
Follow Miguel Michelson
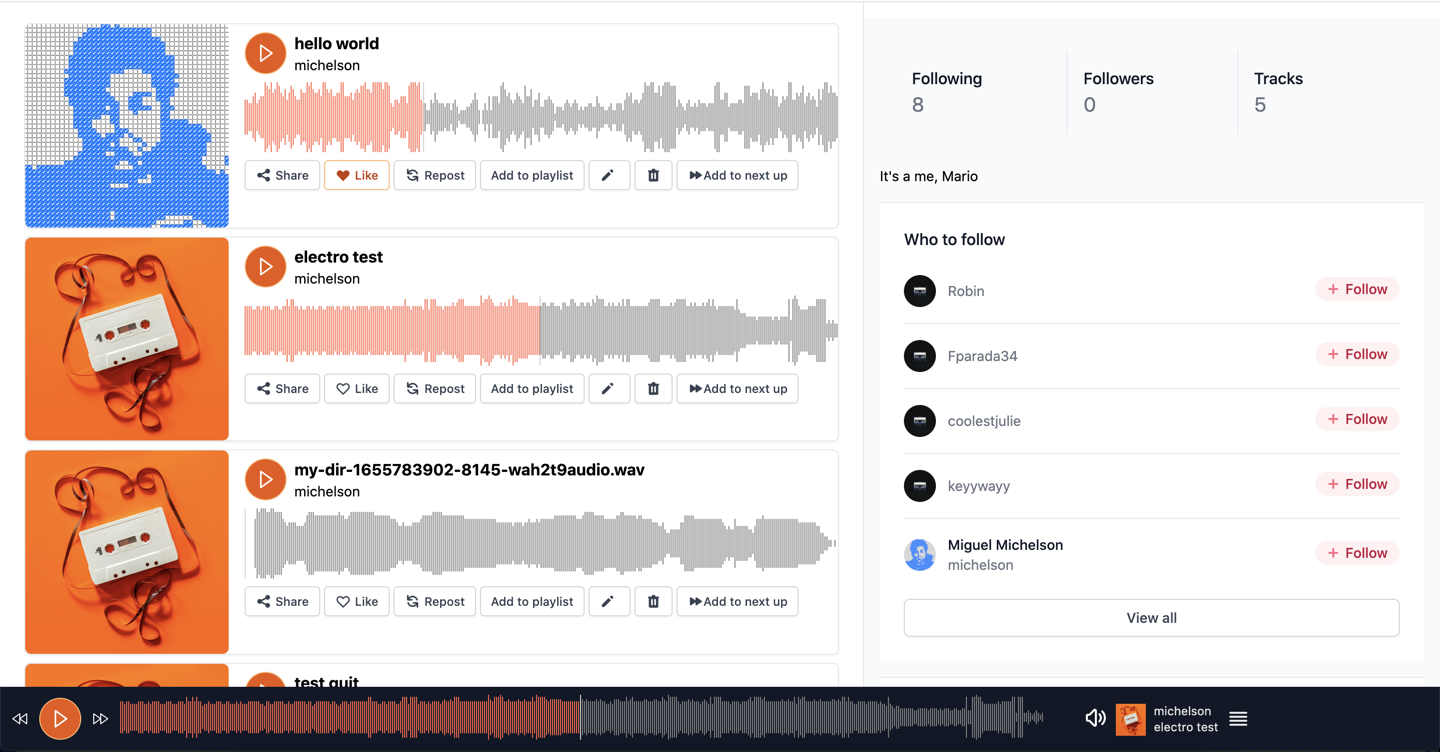click(1357, 553)
